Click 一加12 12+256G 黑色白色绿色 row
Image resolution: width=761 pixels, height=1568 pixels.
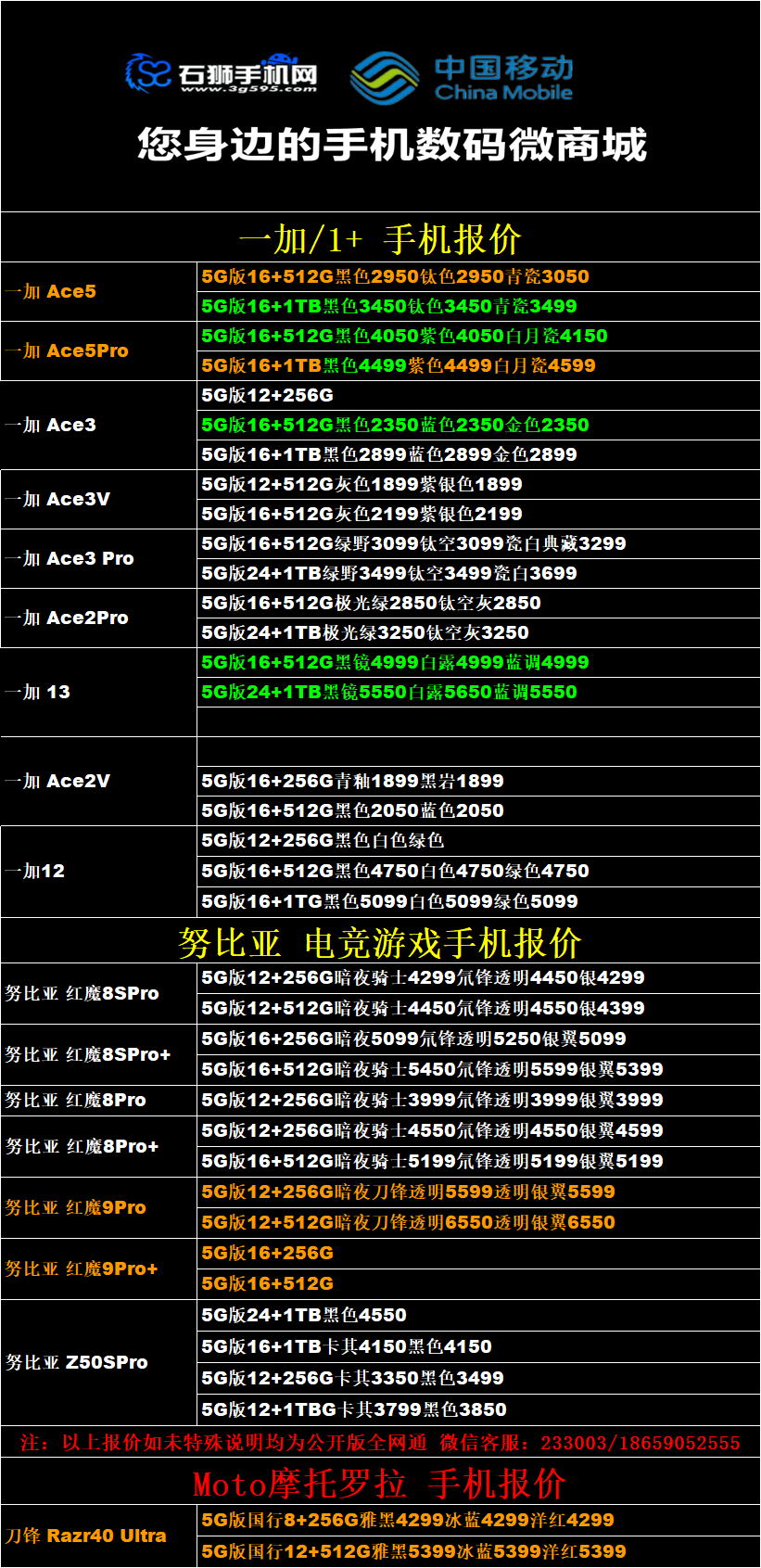click(478, 840)
